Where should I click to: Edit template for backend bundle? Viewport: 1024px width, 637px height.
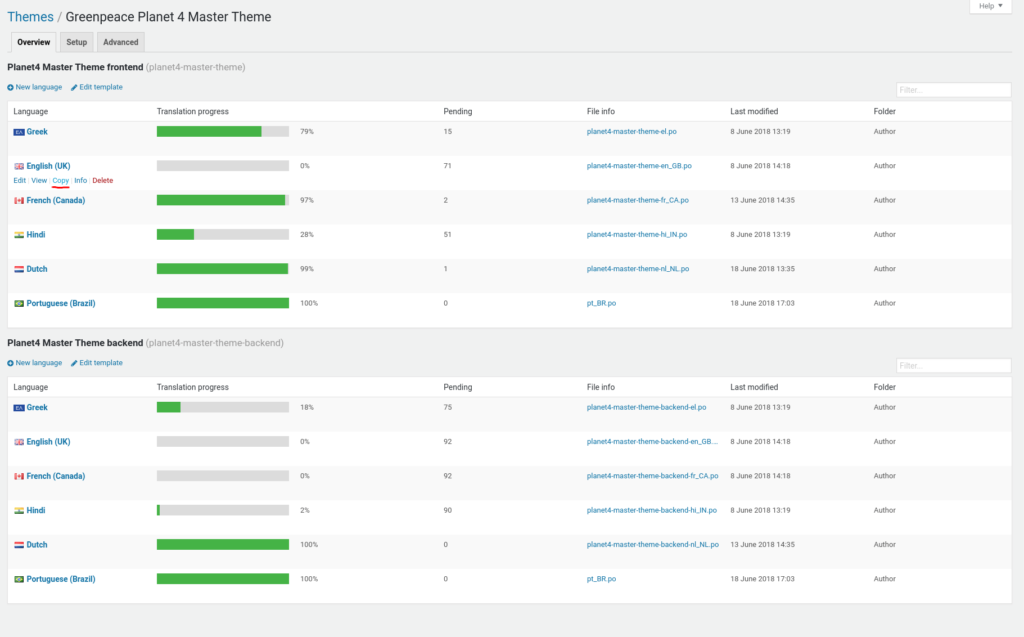click(x=101, y=363)
